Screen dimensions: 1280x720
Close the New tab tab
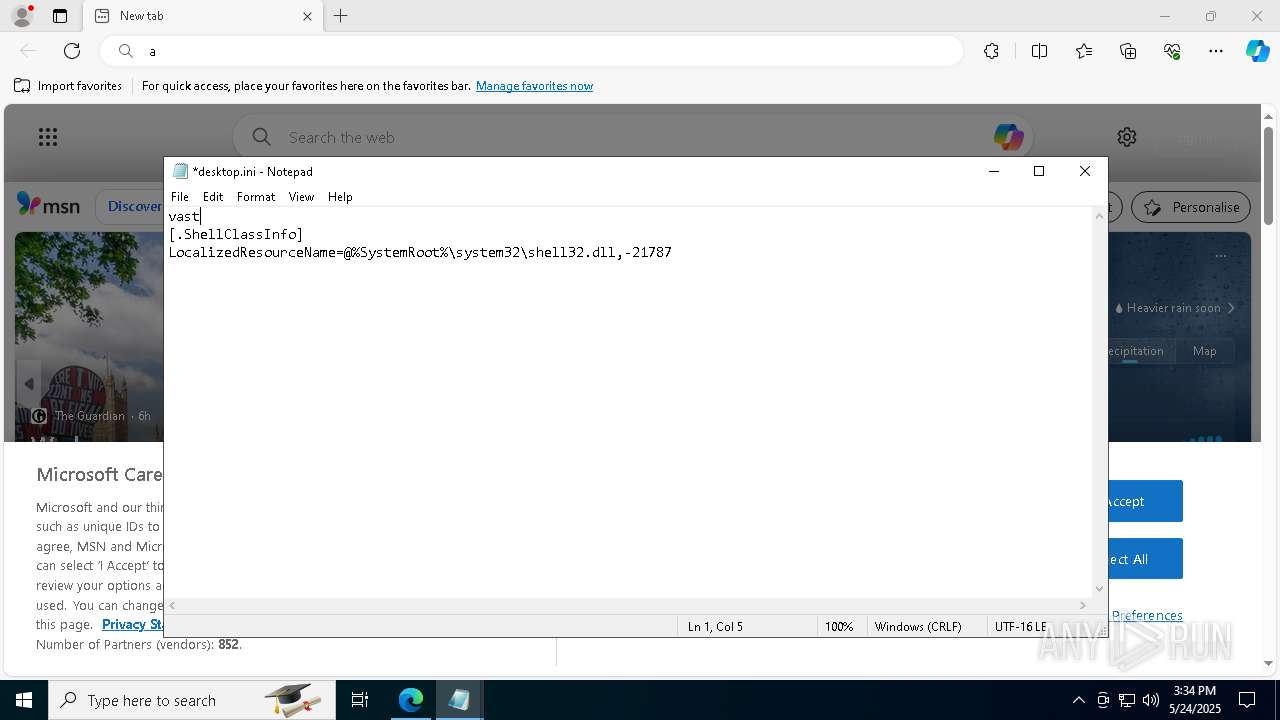click(307, 16)
